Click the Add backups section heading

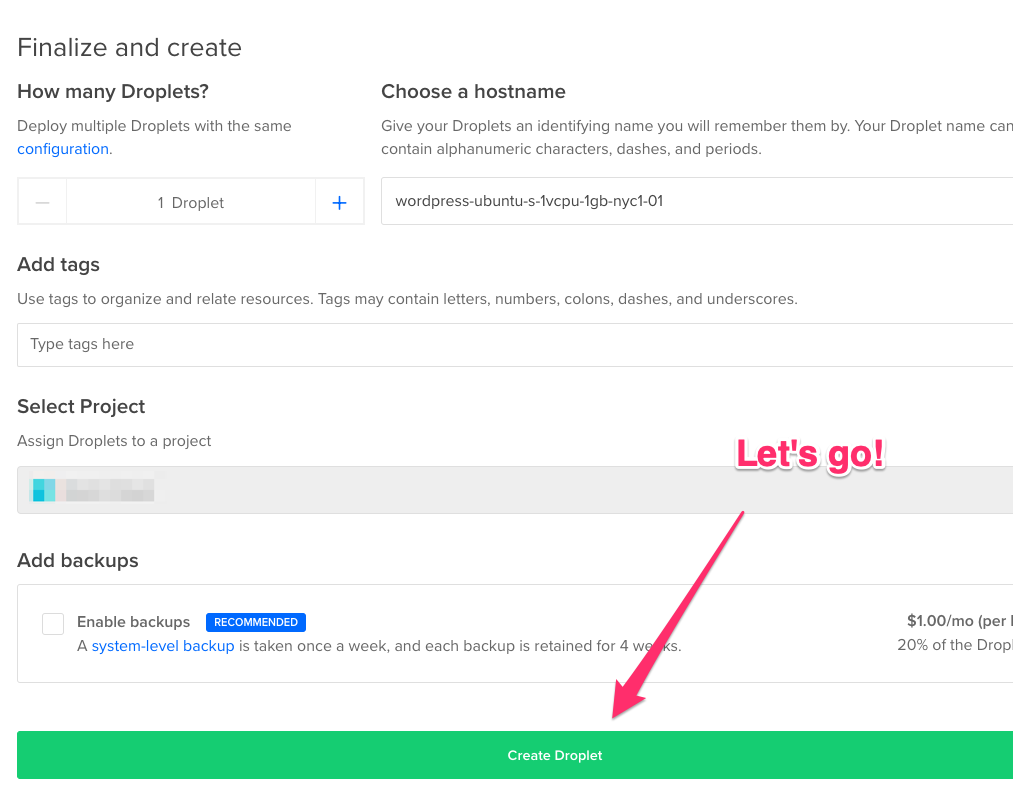[x=78, y=560]
